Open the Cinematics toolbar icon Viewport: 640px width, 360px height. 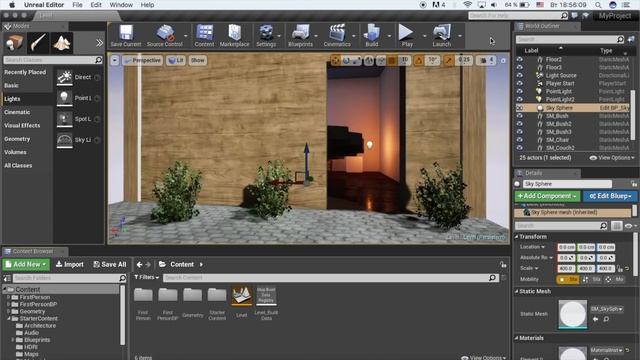(x=337, y=36)
